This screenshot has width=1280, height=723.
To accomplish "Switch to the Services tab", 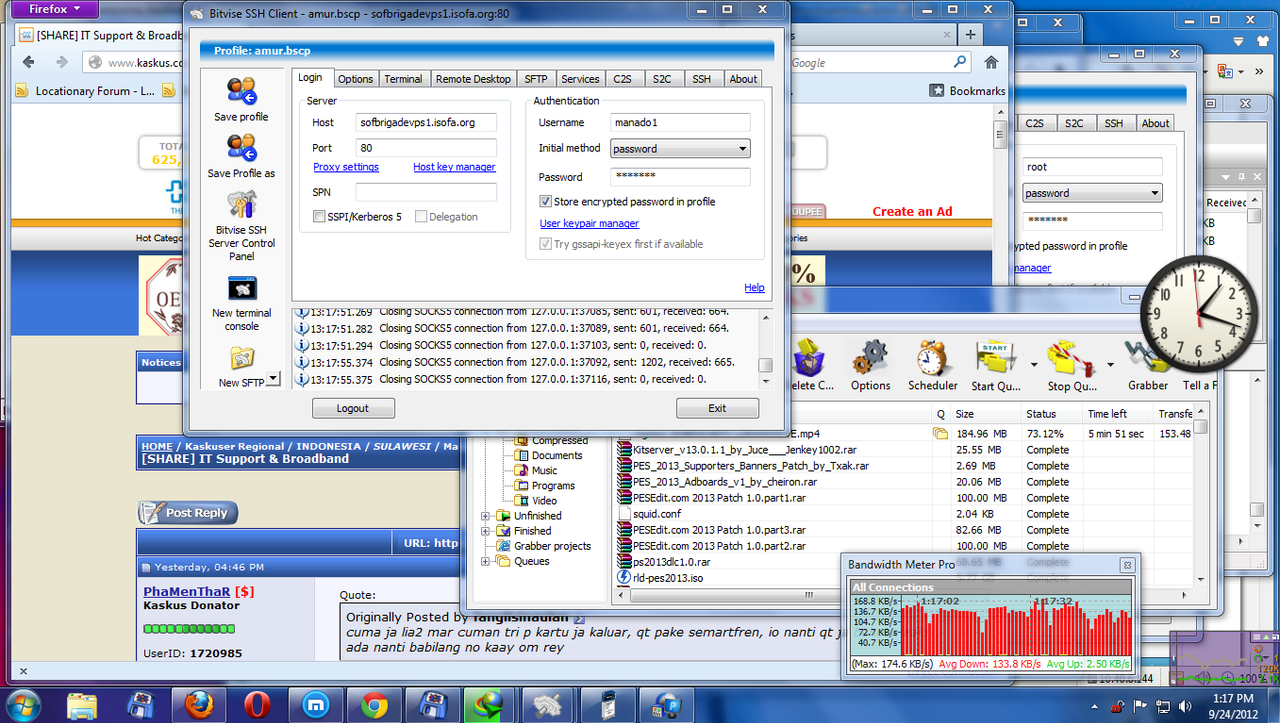I will click(x=580, y=79).
